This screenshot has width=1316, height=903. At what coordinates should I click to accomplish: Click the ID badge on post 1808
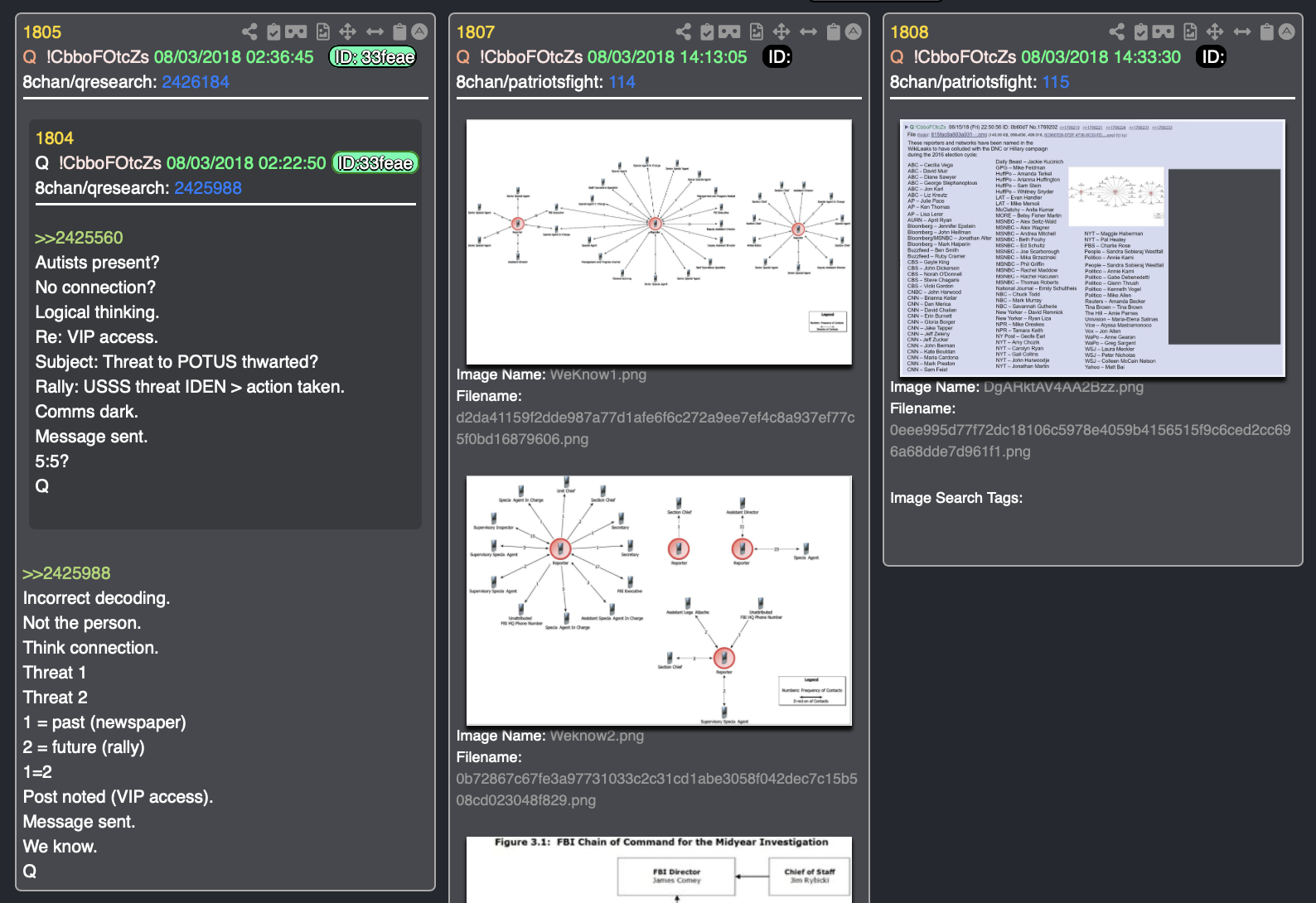[1212, 57]
